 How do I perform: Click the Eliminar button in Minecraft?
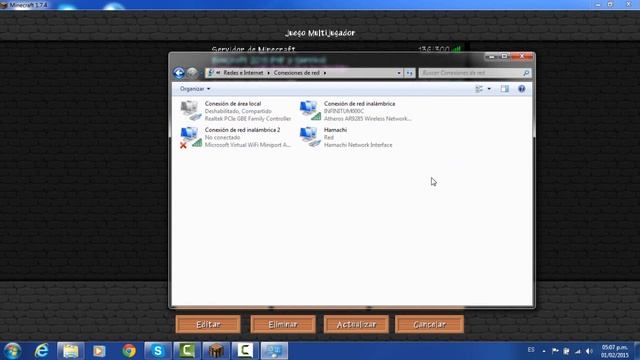coord(283,324)
